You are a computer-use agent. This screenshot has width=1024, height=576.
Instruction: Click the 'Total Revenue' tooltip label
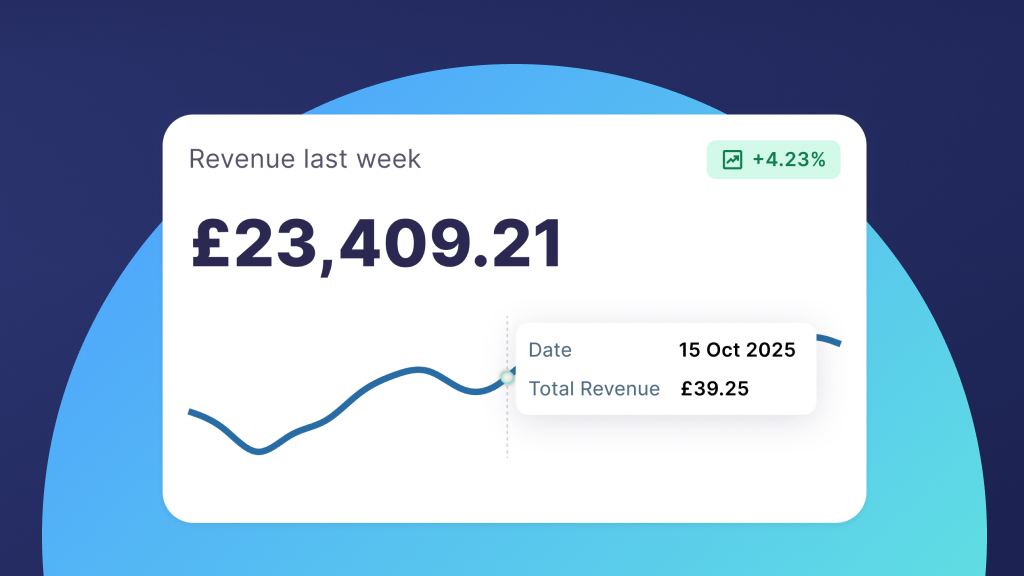594,389
